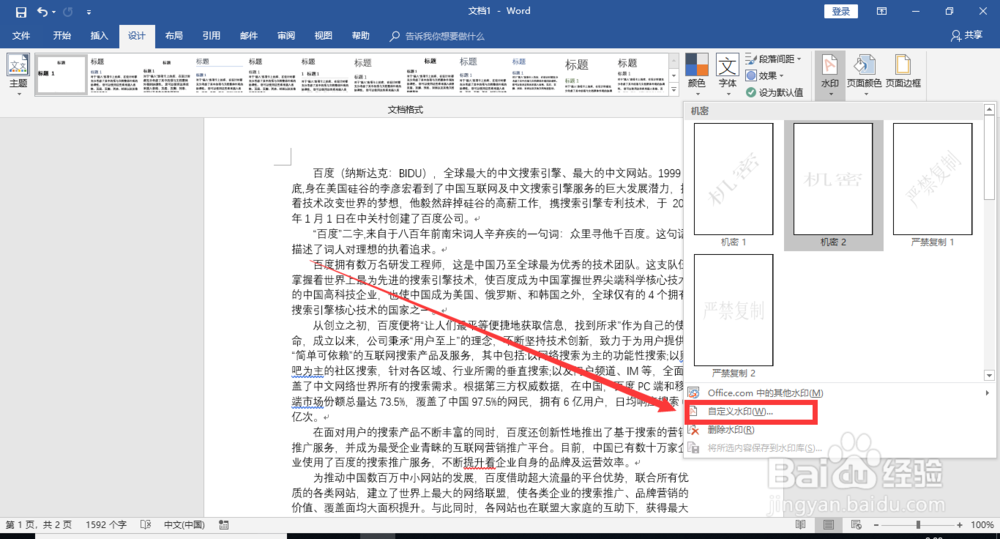Click the zoom in plus button
The height and width of the screenshot is (539, 1000).
tap(959, 525)
